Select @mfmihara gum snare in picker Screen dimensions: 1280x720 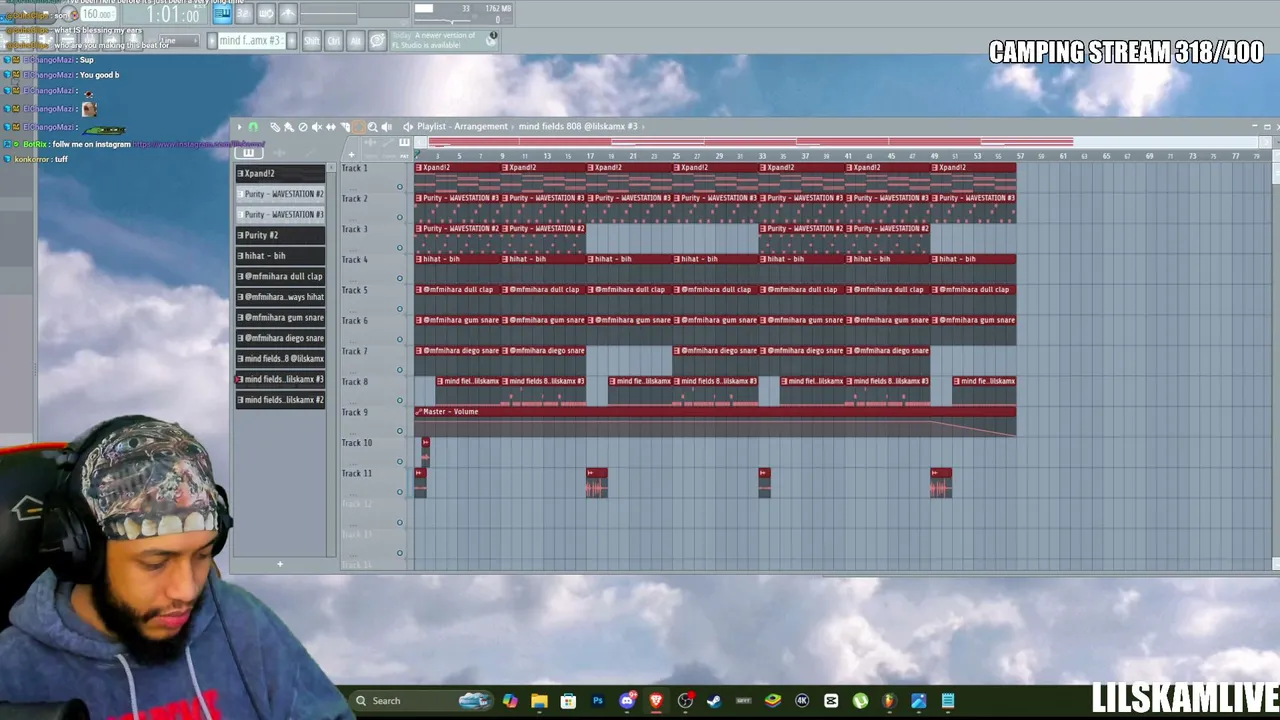pos(280,317)
